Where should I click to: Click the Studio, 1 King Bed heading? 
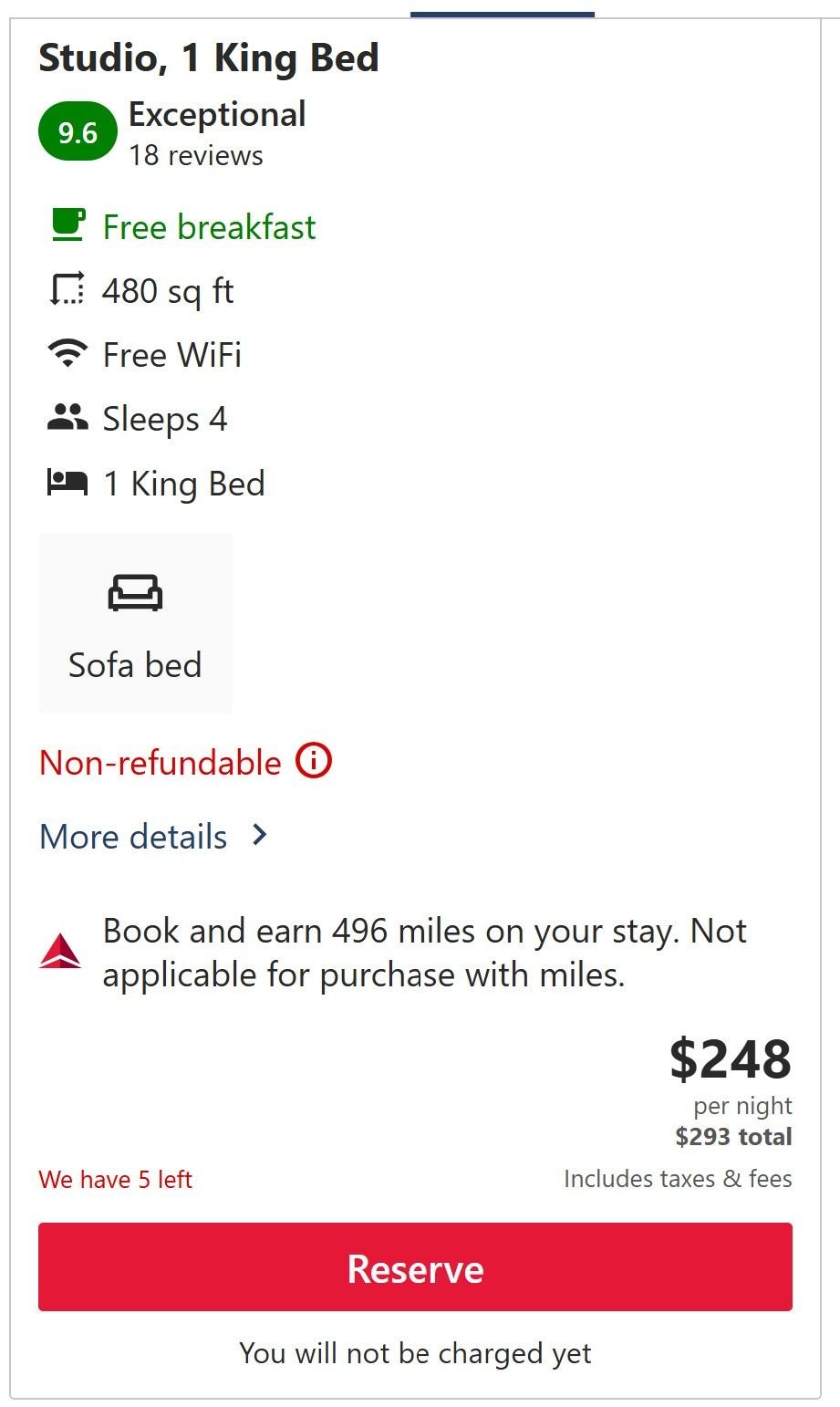pos(209,59)
